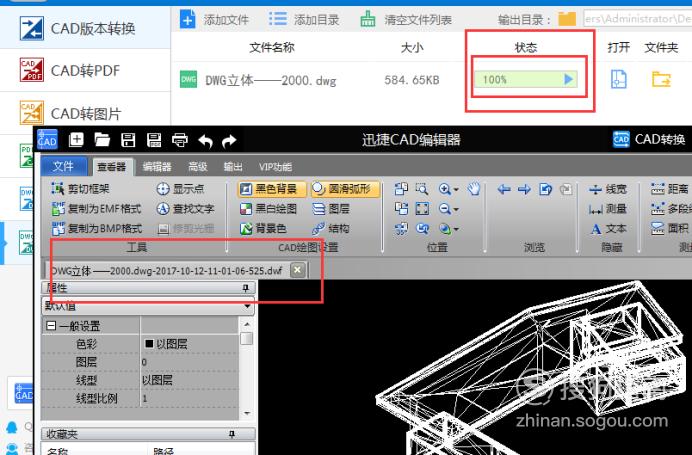Screen dimensions: 692x455
Task: Click the 100% progress bar play arrow
Action: [x=568, y=79]
